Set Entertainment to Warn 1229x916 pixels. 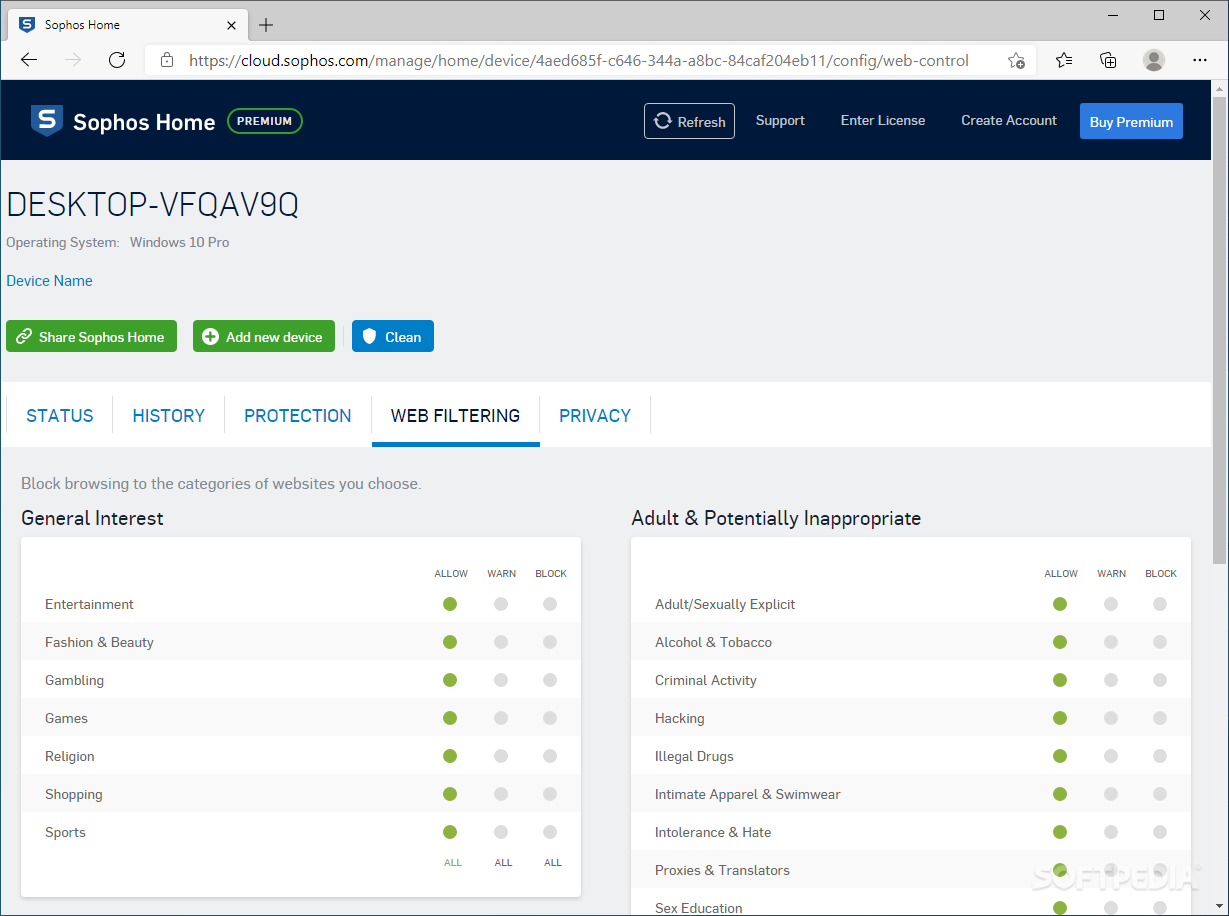[501, 604]
